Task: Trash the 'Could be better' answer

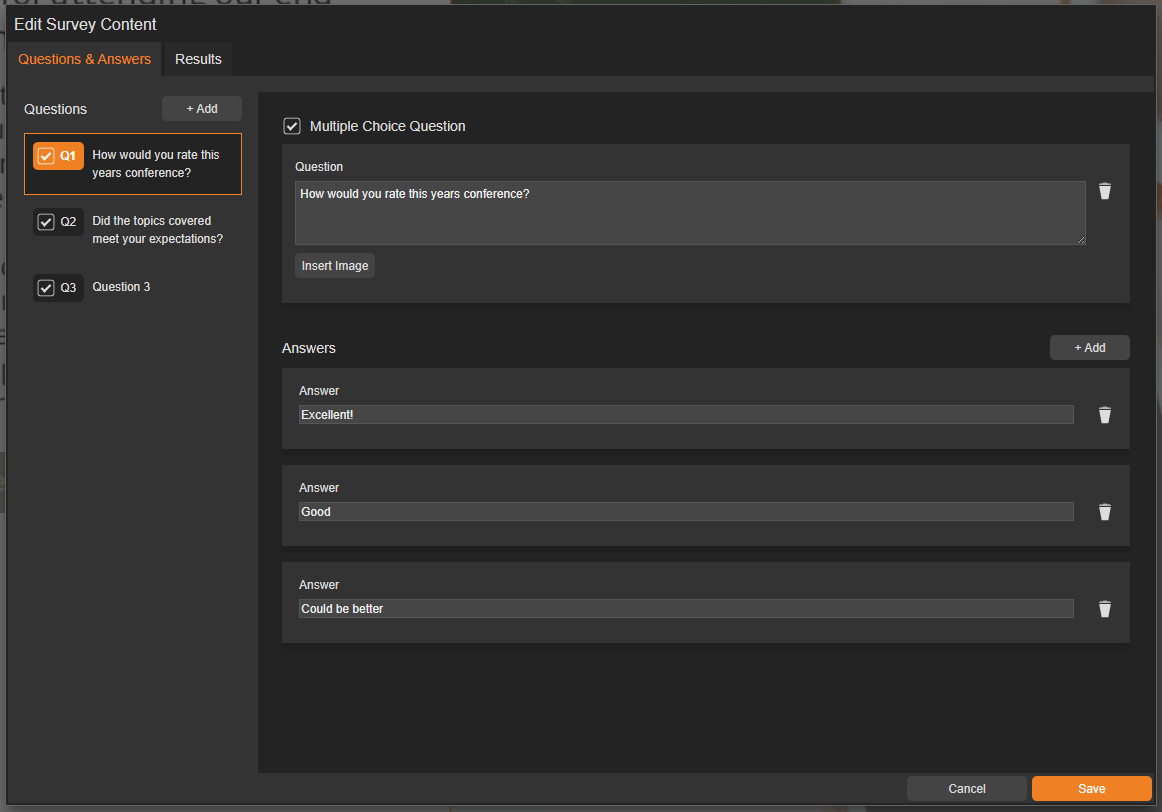Action: [x=1104, y=609]
